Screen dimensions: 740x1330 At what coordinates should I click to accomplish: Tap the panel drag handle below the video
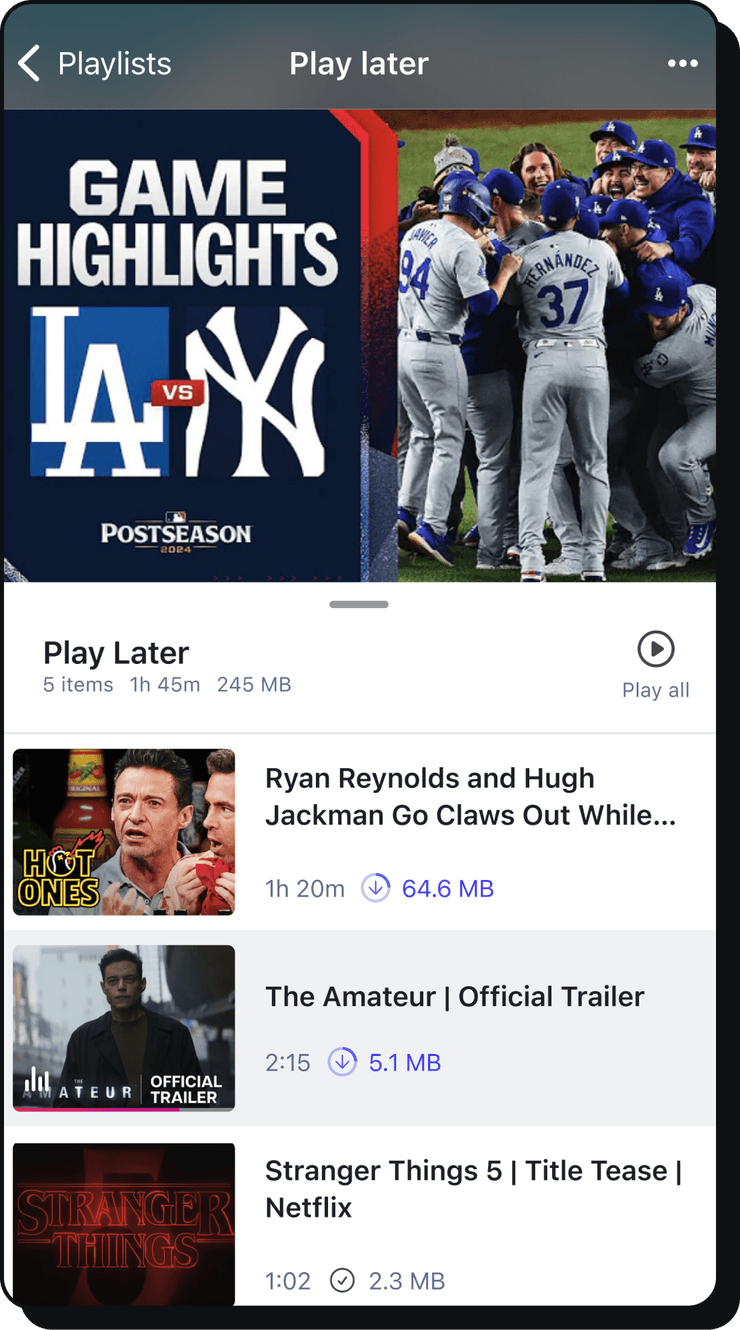point(359,604)
